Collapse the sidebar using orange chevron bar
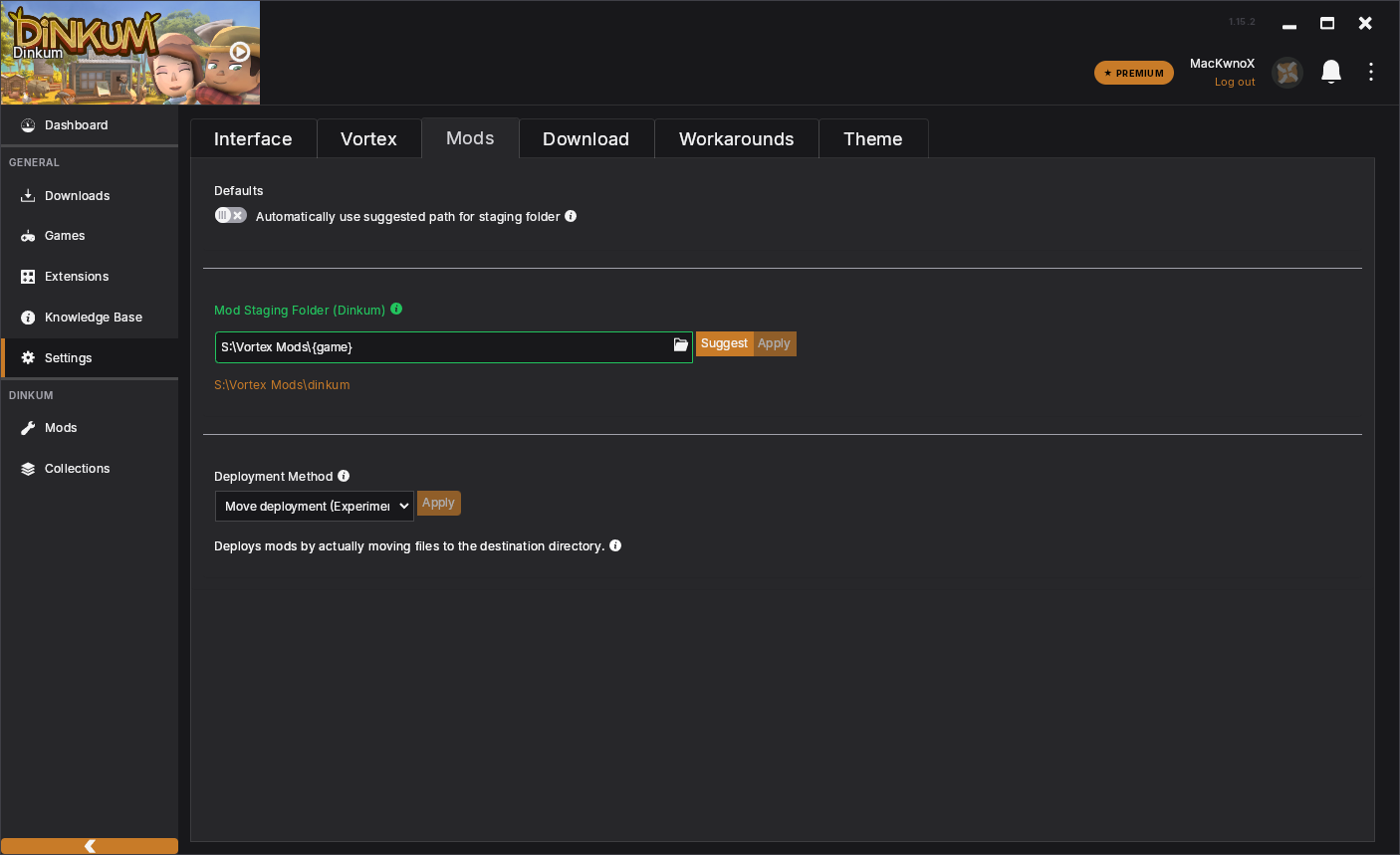Image resolution: width=1400 pixels, height=855 pixels. click(90, 846)
